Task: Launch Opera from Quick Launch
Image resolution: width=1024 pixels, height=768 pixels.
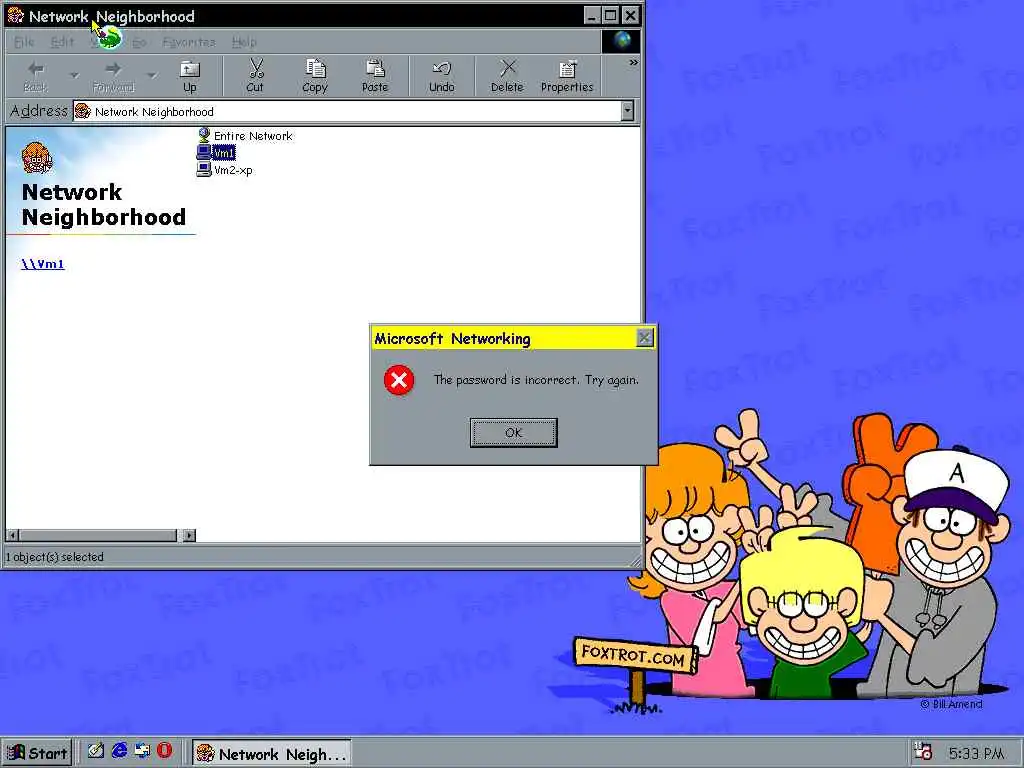Action: tap(165, 751)
